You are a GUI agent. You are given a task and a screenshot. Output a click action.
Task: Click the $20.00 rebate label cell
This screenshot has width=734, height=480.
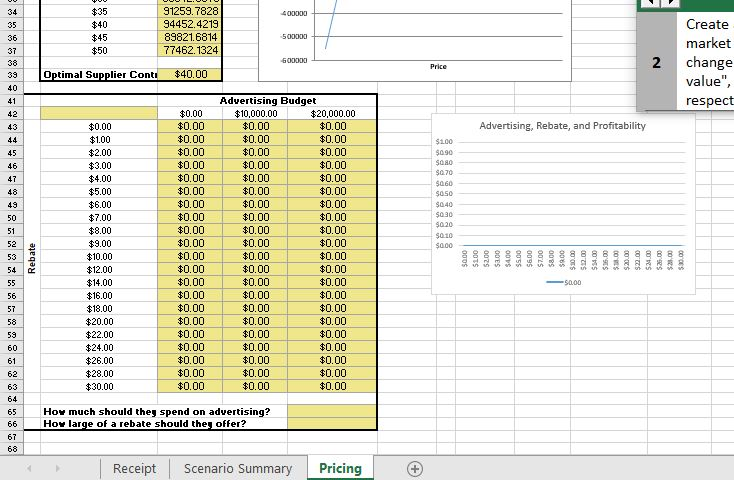click(100, 322)
